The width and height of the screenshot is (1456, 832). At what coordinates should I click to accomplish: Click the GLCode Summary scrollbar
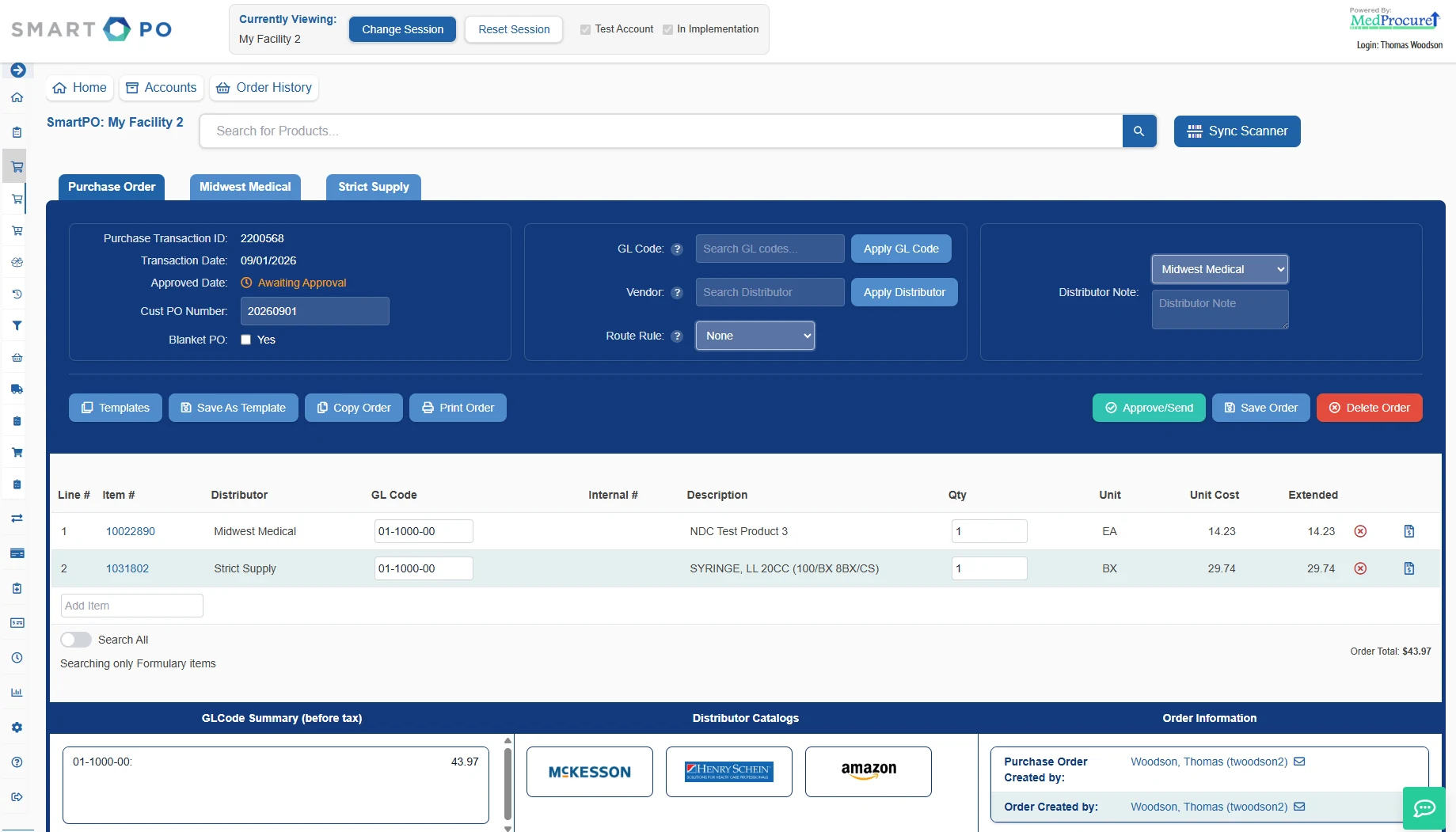pyautogui.click(x=508, y=784)
